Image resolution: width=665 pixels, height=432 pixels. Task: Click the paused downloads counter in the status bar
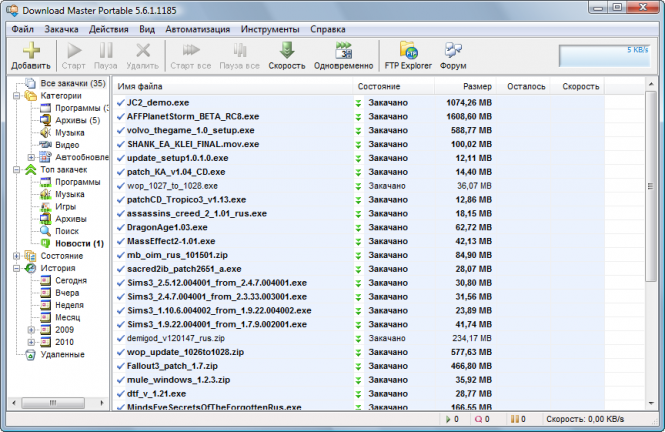pyautogui.click(x=518, y=419)
